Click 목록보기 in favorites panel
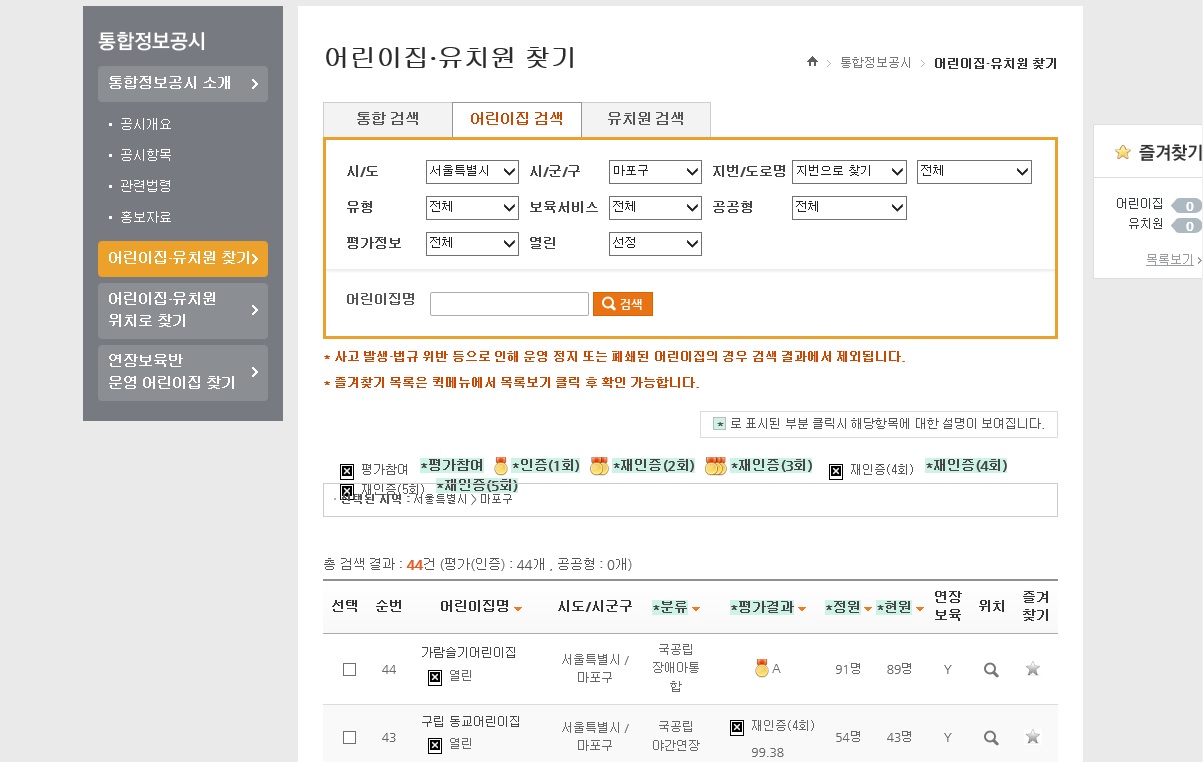 click(1170, 260)
